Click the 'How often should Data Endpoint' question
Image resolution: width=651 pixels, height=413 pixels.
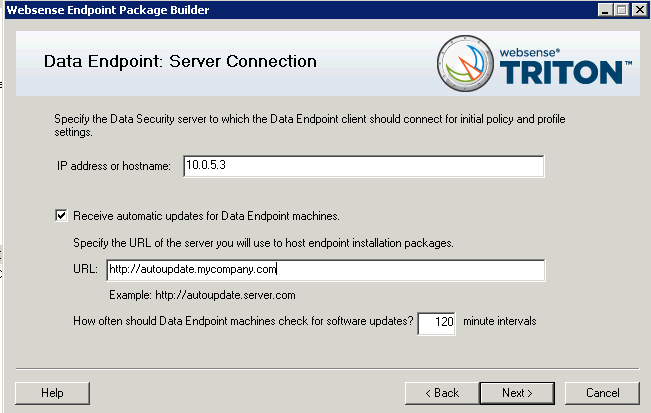243,321
